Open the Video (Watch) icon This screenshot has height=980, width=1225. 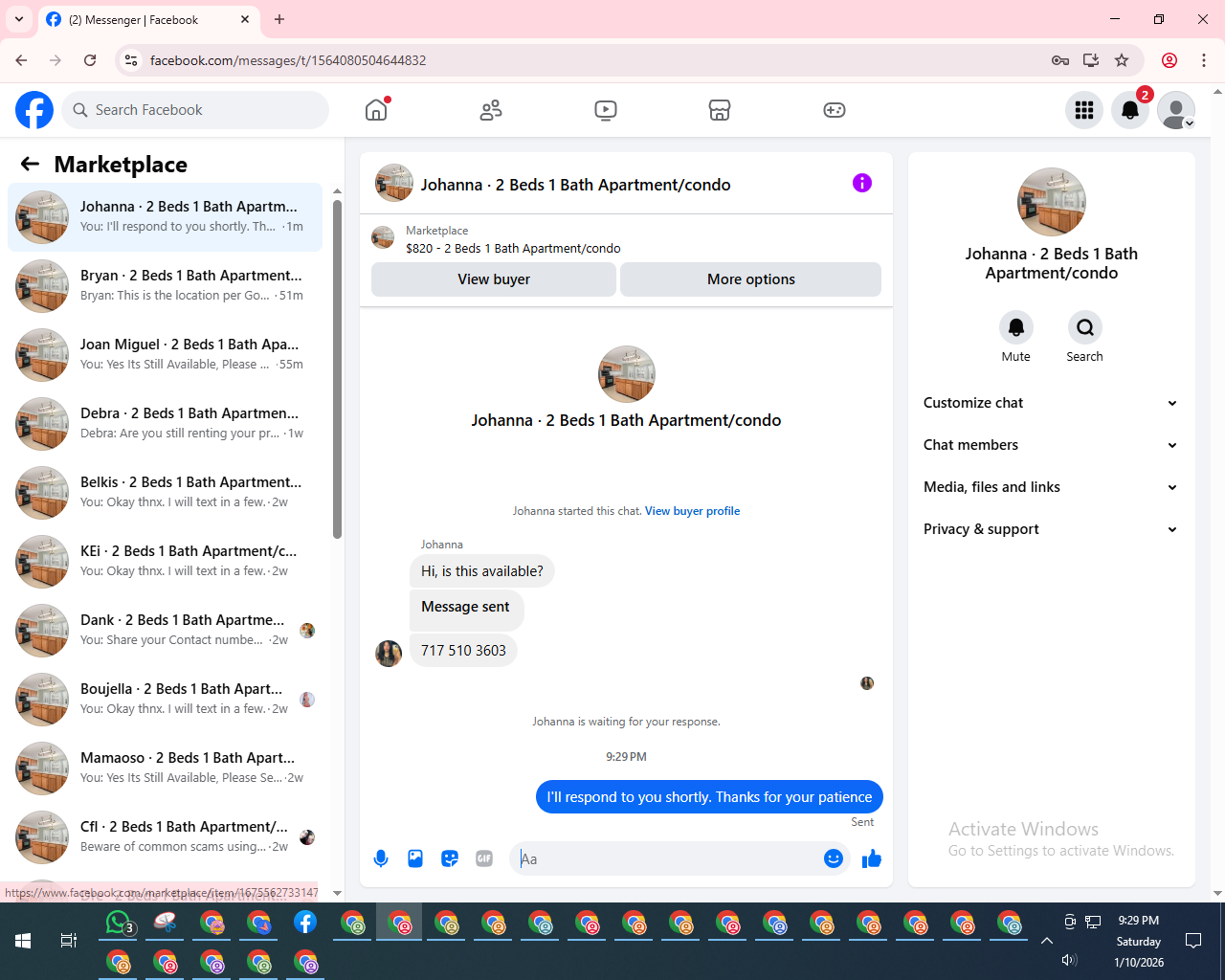point(606,110)
